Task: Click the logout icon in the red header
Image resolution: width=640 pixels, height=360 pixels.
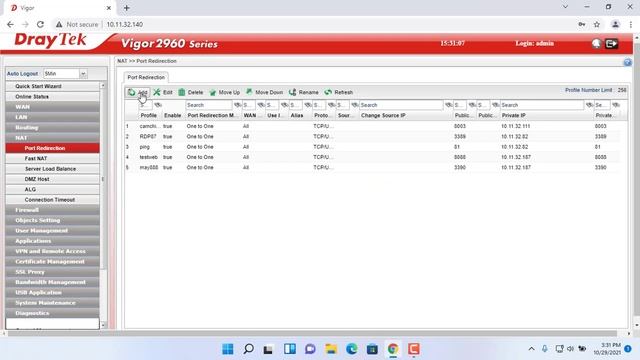Action: pyautogui.click(x=611, y=43)
